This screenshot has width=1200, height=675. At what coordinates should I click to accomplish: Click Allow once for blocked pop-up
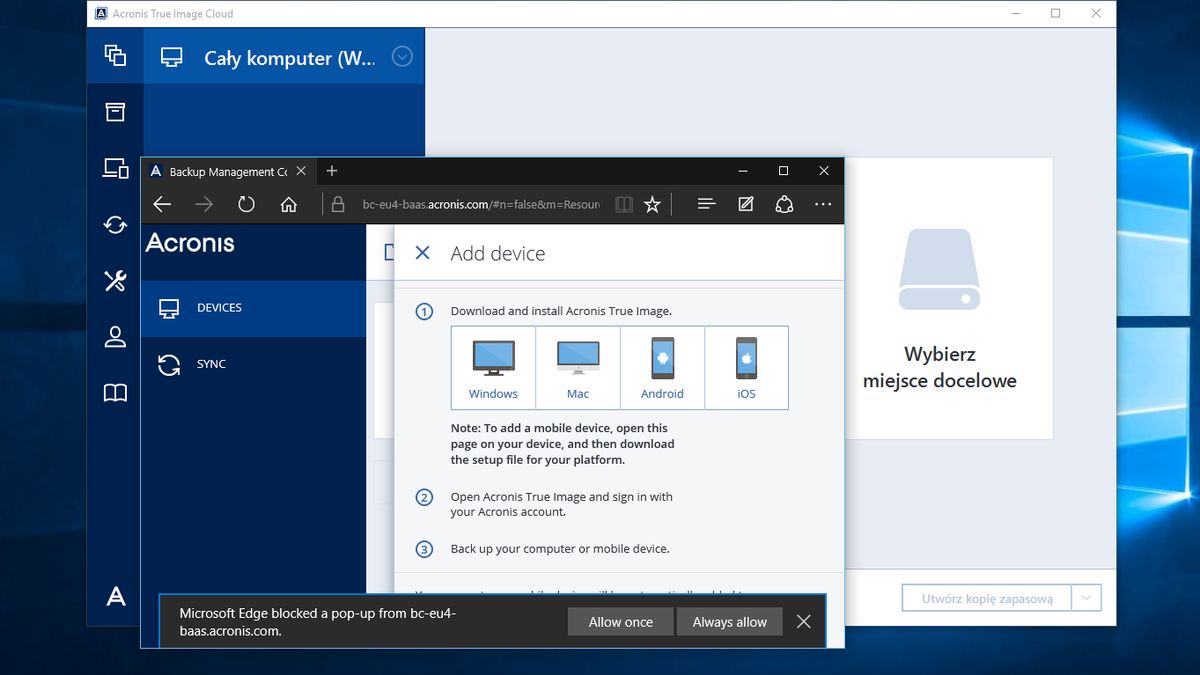(620, 622)
